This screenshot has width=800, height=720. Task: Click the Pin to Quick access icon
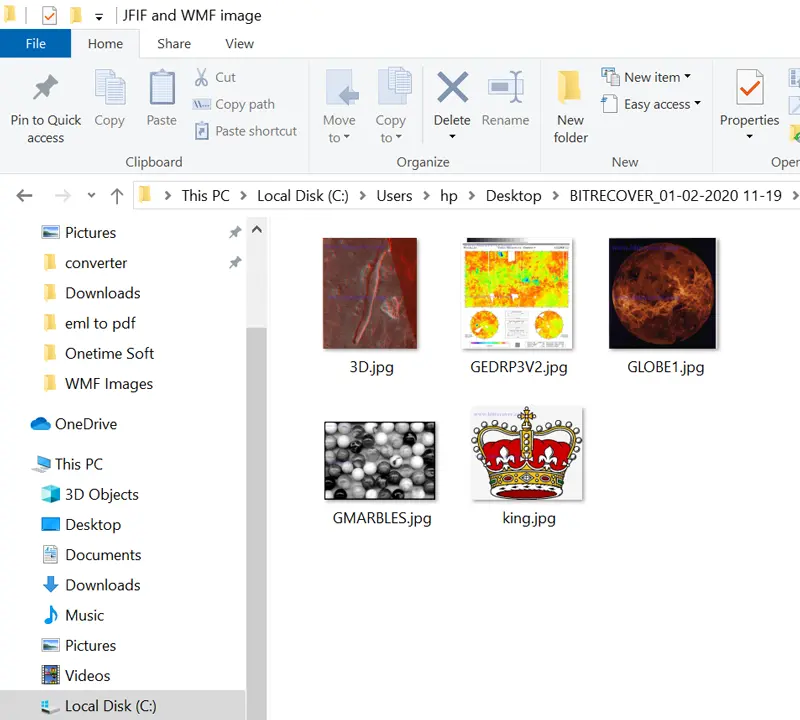click(45, 90)
